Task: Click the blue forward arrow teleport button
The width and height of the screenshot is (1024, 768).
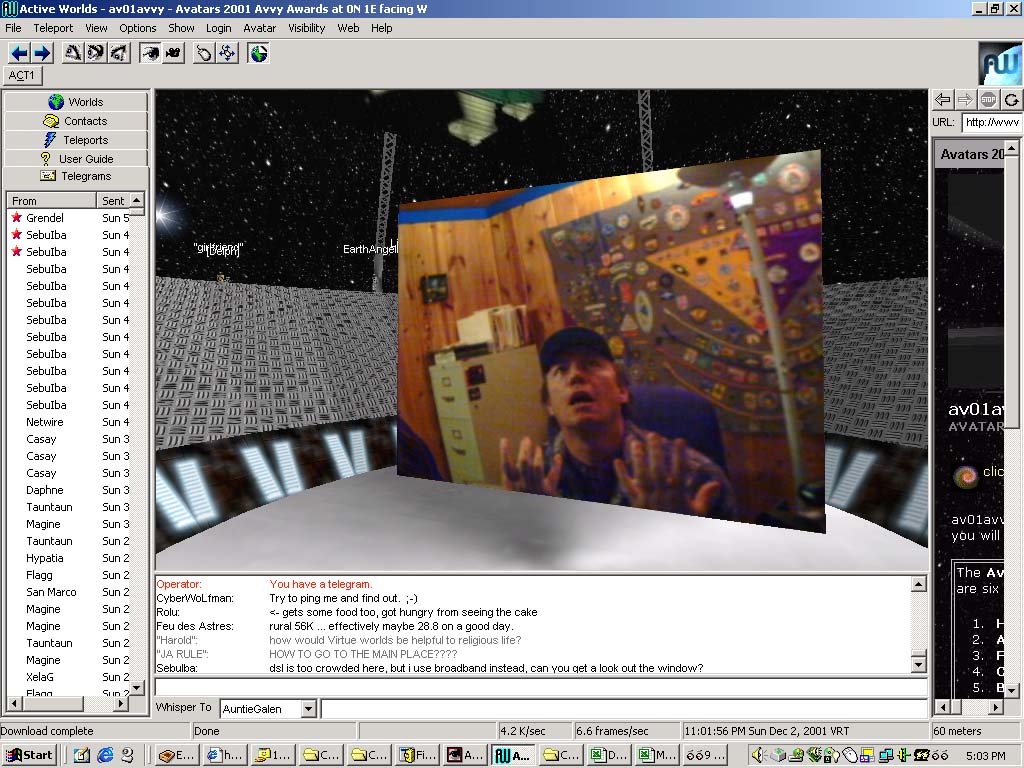Action: pos(42,53)
